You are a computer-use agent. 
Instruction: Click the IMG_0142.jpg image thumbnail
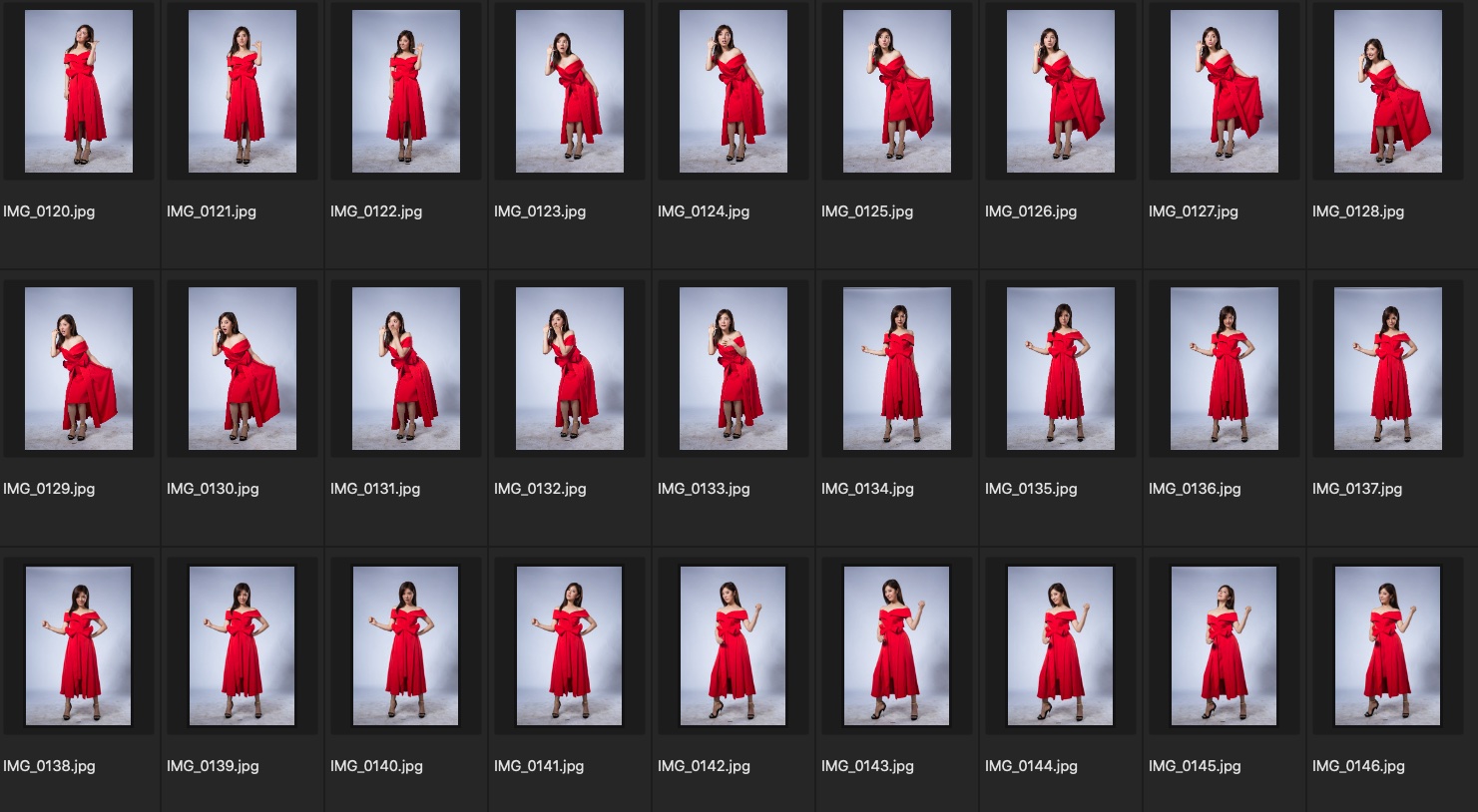point(734,646)
